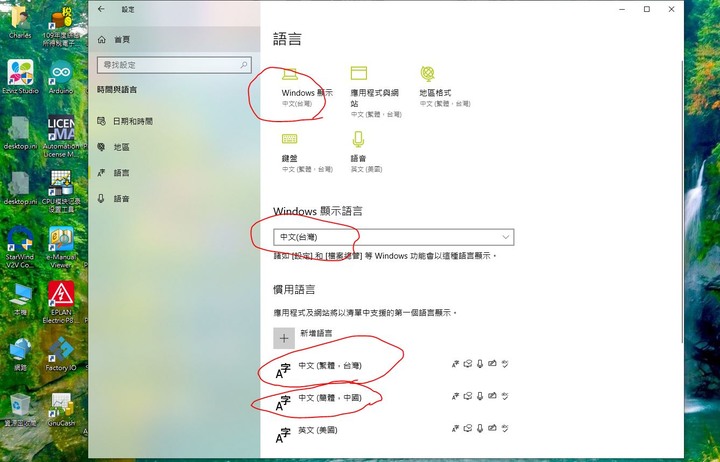The height and width of the screenshot is (462, 720).
Task: Click the magnifier icon in search box
Action: tap(244, 65)
